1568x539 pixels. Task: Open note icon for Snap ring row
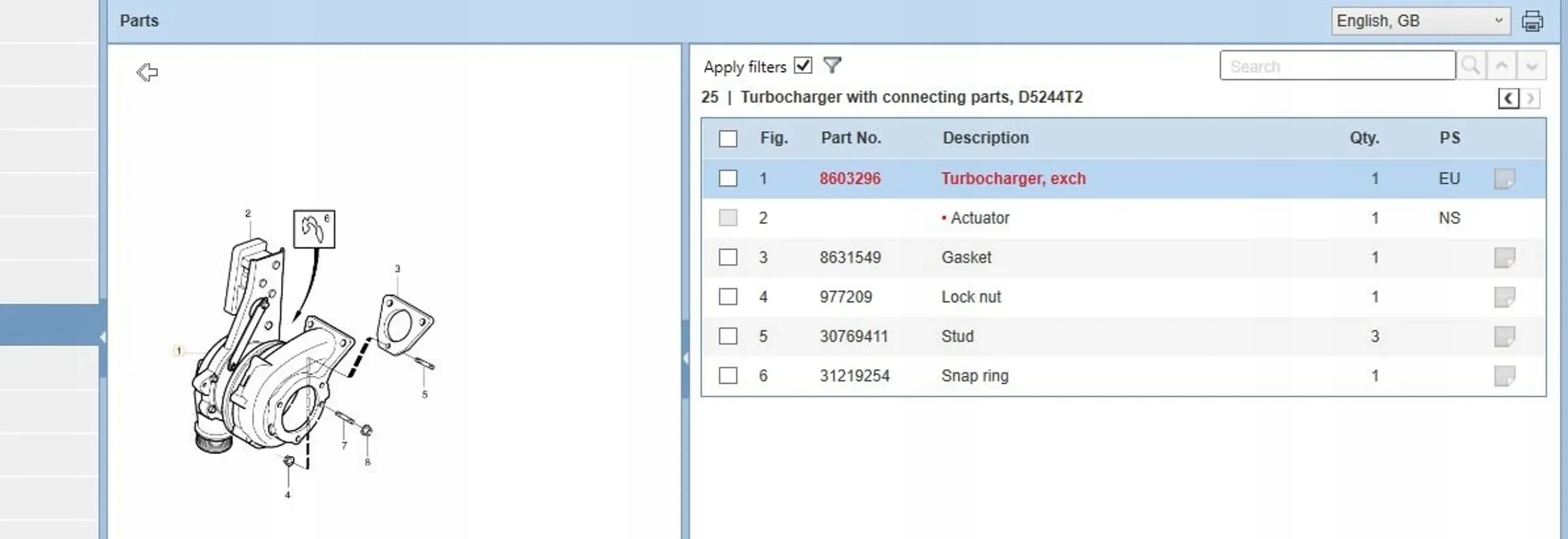click(1504, 376)
